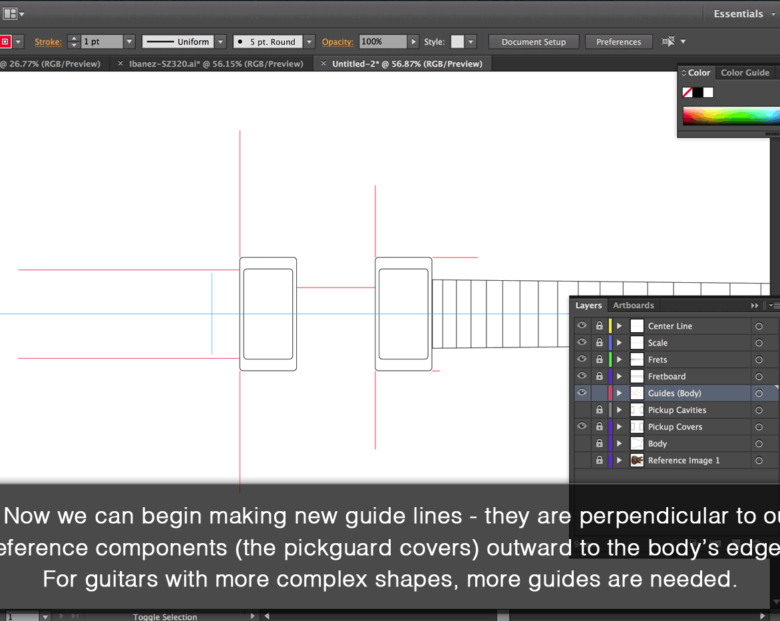Screen dimensions: 780x621
Task: Open the arrange documents icon at top left
Action: (10, 13)
